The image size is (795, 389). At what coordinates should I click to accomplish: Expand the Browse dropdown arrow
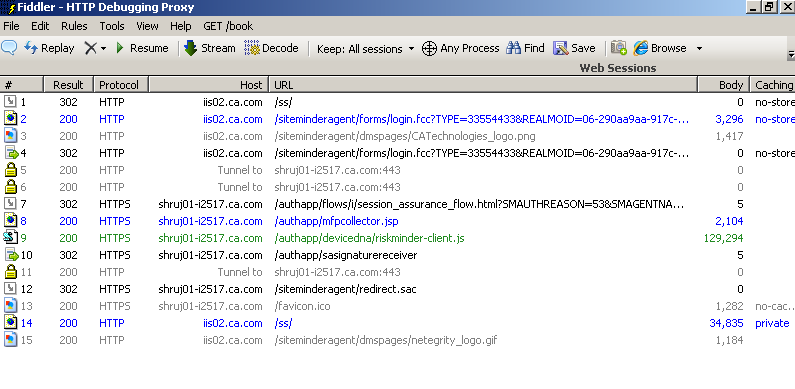[x=699, y=49]
